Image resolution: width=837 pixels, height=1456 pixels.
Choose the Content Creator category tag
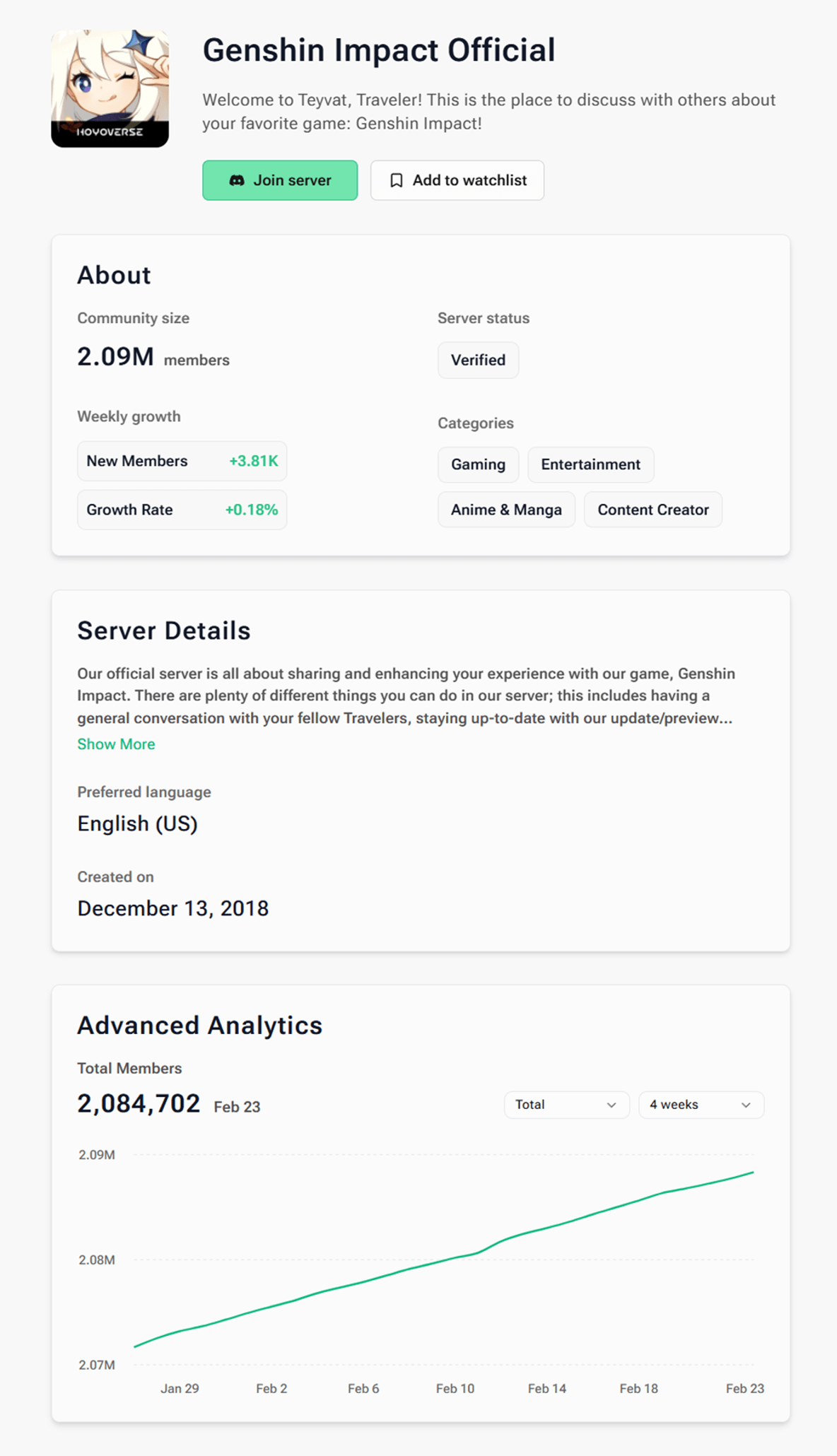(652, 510)
